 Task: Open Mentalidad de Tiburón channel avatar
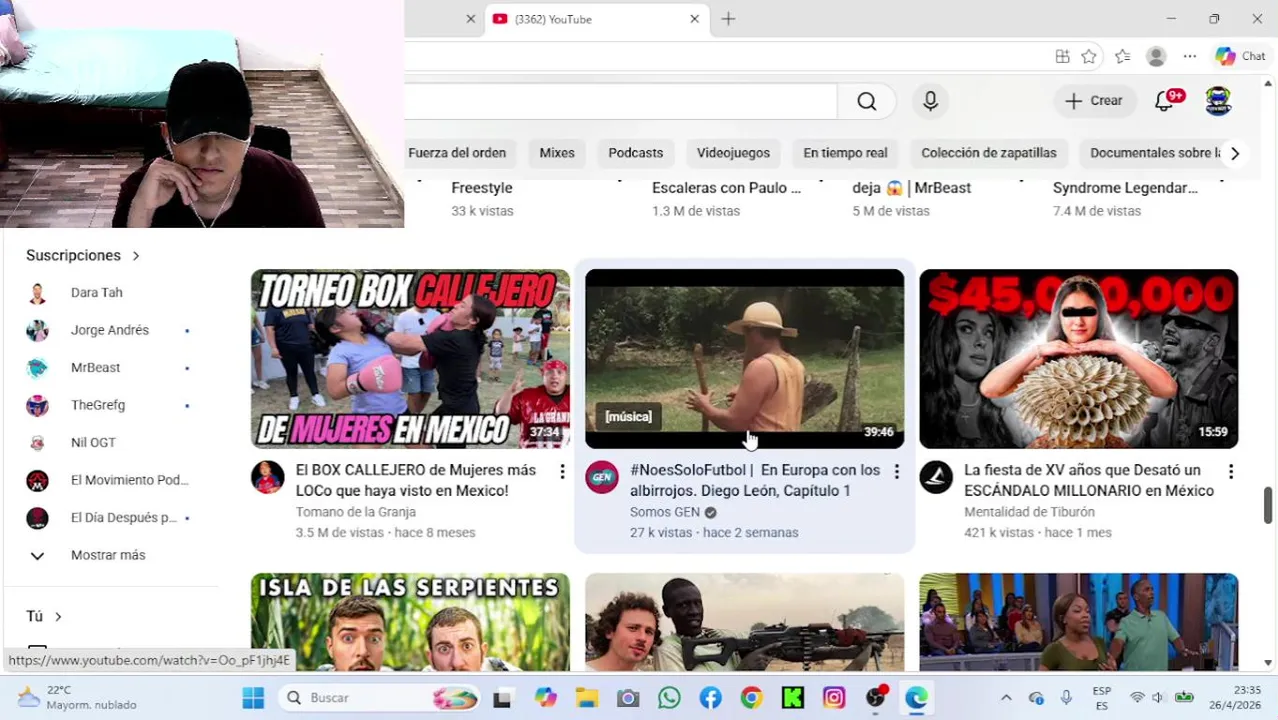click(x=936, y=477)
